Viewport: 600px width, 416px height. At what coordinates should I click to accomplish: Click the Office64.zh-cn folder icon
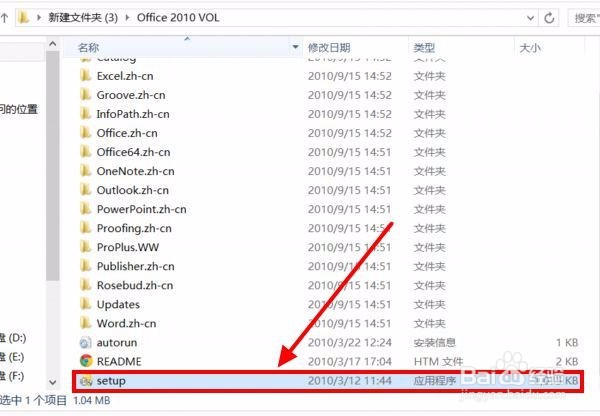coord(86,152)
